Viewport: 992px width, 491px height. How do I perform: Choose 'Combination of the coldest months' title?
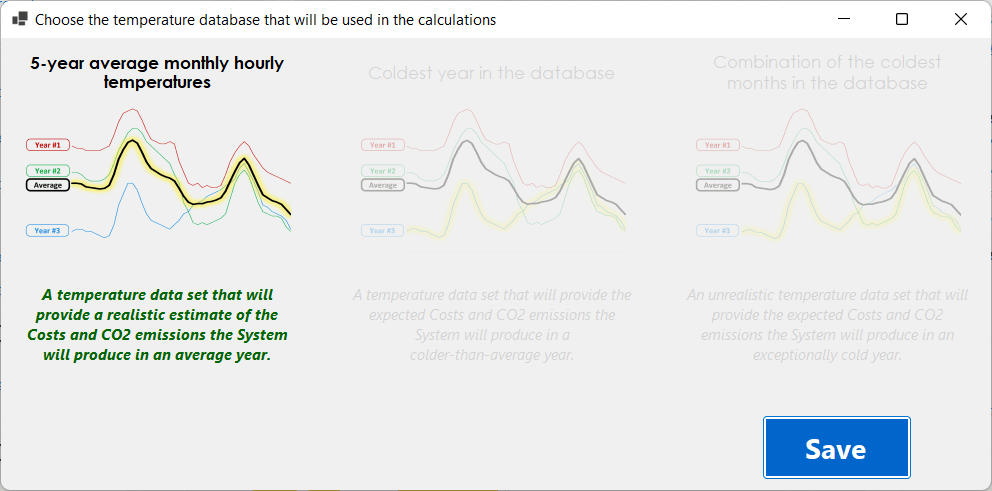tap(827, 73)
